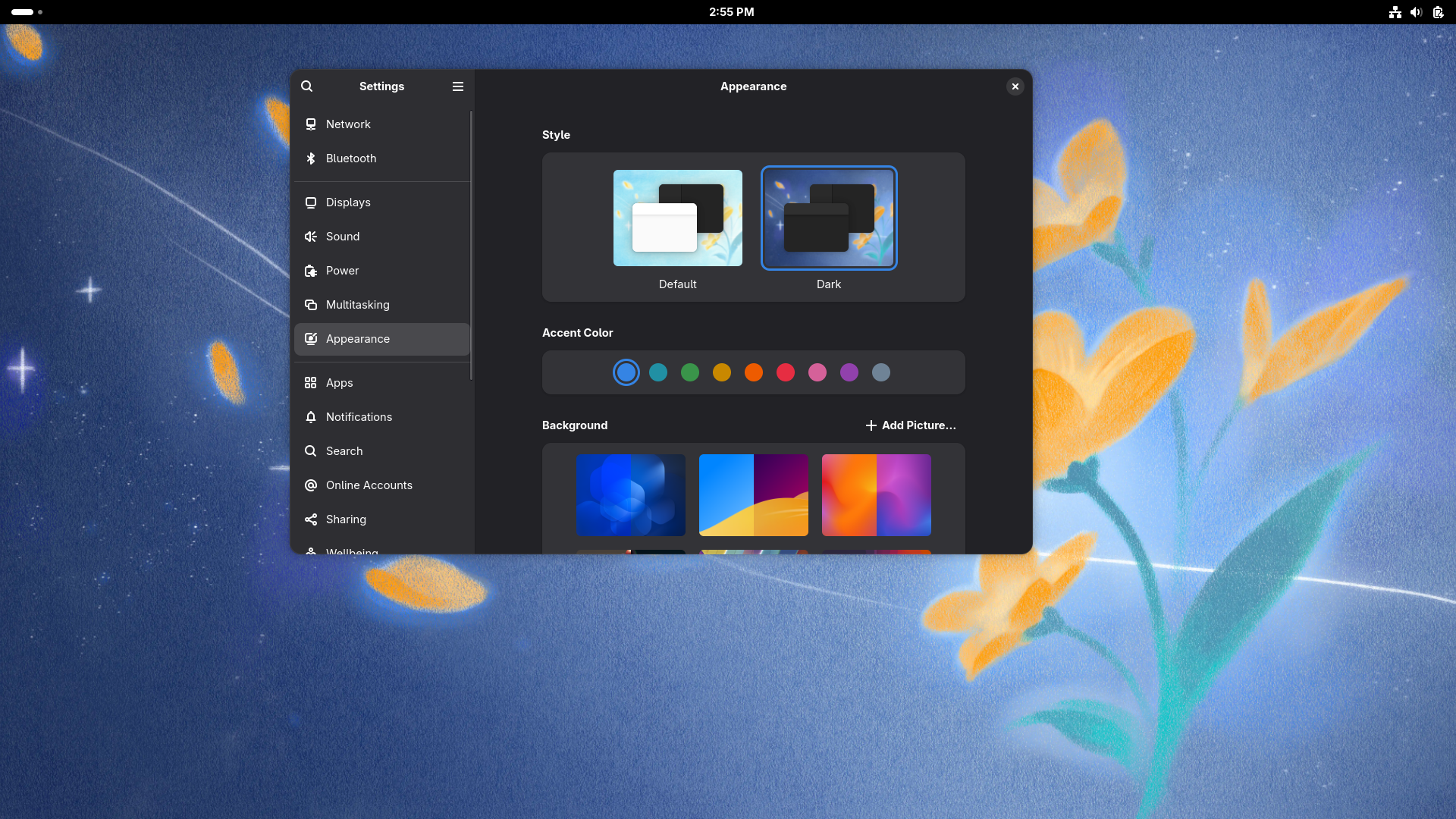Image resolution: width=1456 pixels, height=819 pixels.
Task: Open the Settings hamburger menu
Action: click(x=458, y=86)
